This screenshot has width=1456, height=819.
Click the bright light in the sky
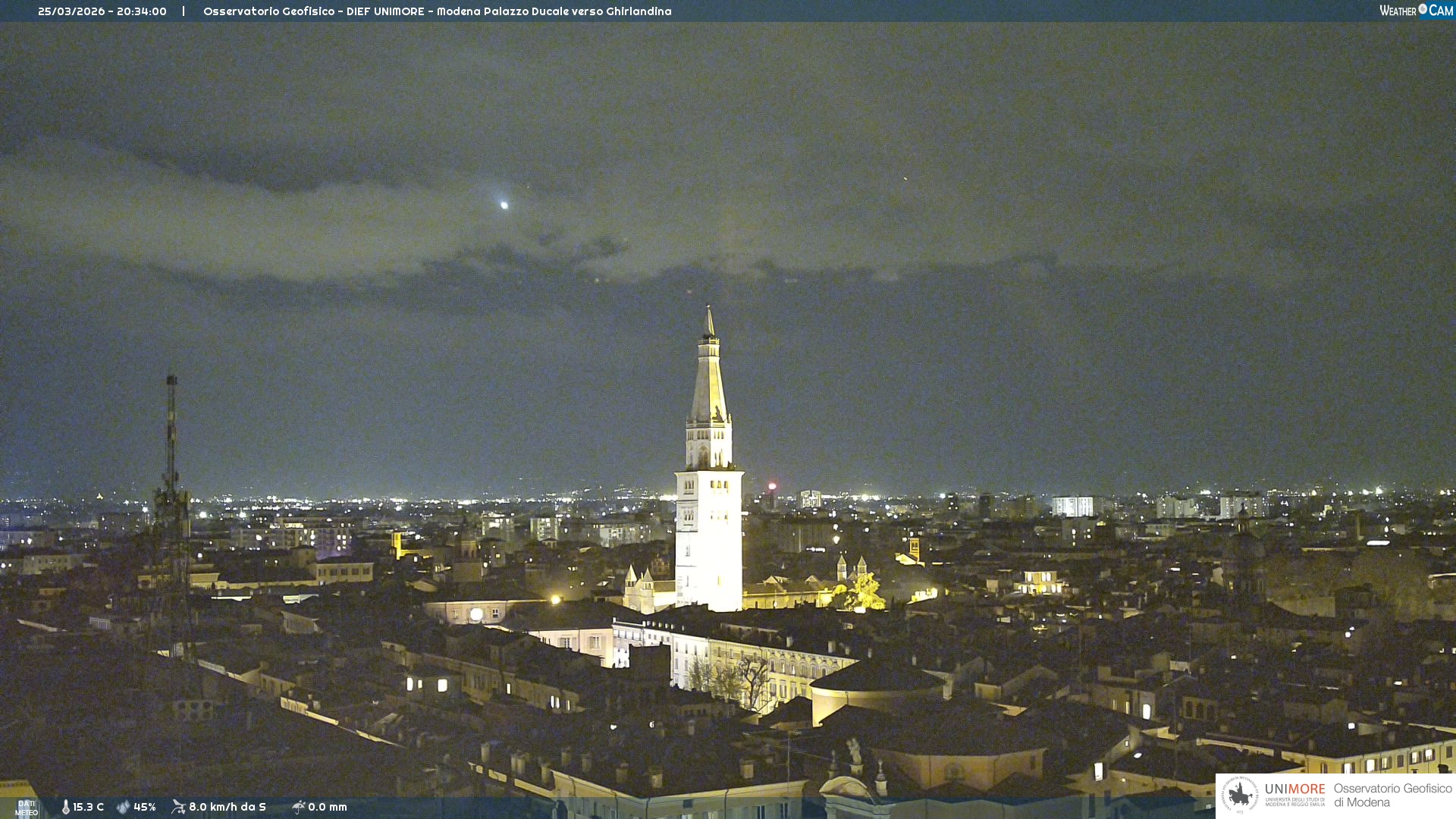coord(504,205)
